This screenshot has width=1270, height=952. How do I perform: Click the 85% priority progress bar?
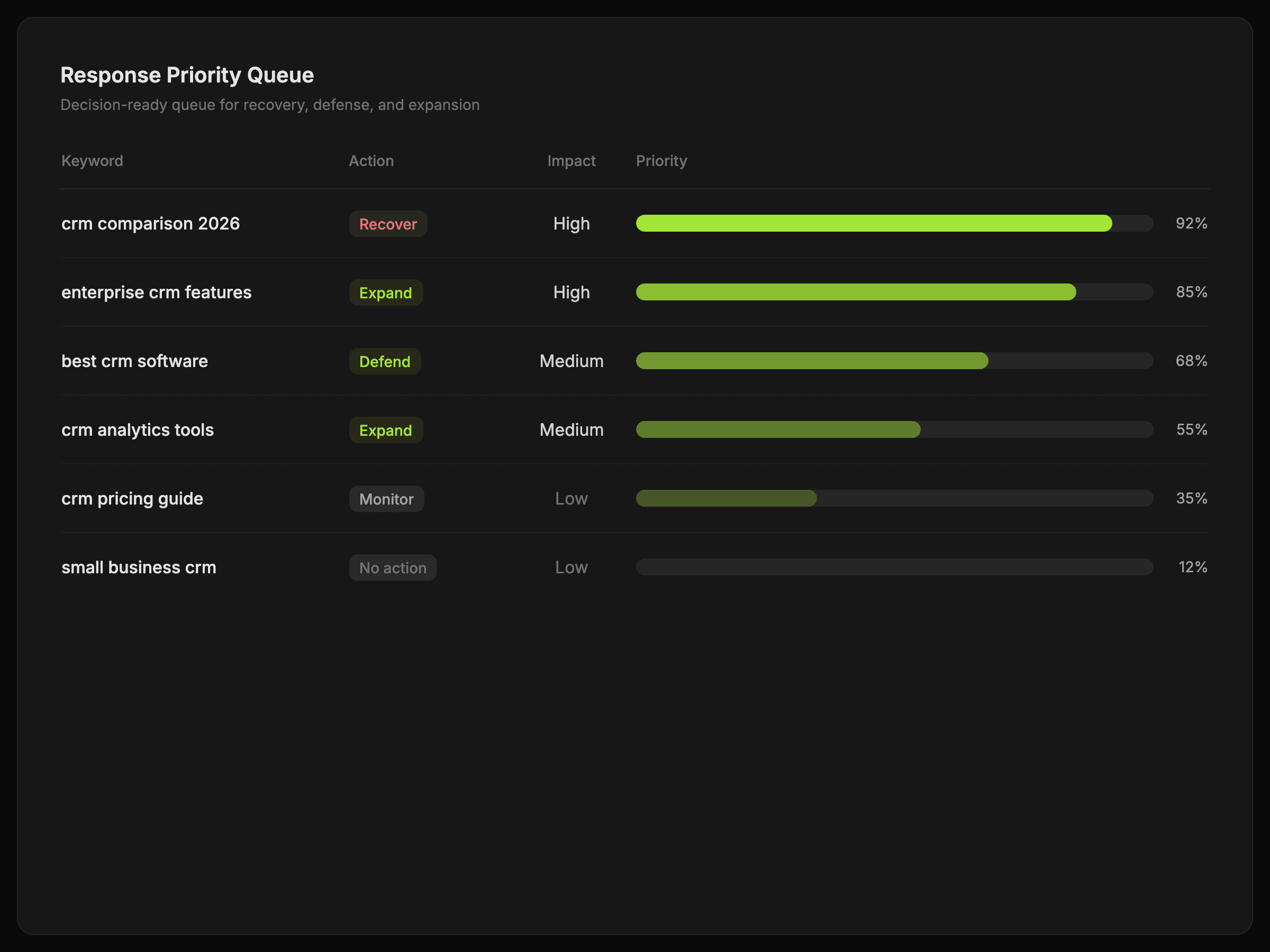pyautogui.click(x=893, y=292)
